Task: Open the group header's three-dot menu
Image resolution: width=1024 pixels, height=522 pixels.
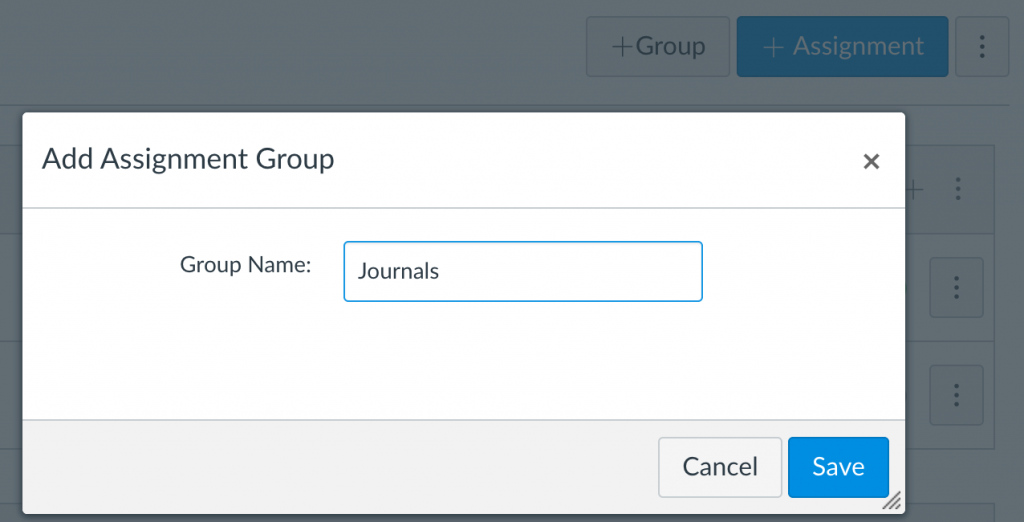Action: (x=958, y=189)
